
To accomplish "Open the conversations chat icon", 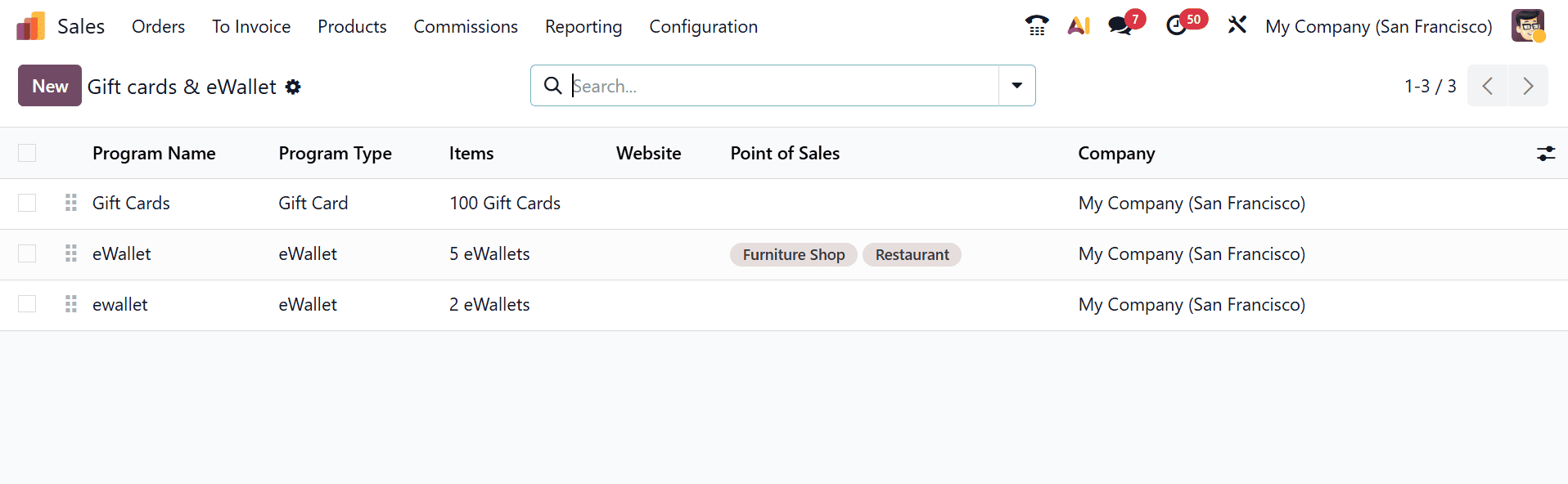I will click(1120, 26).
